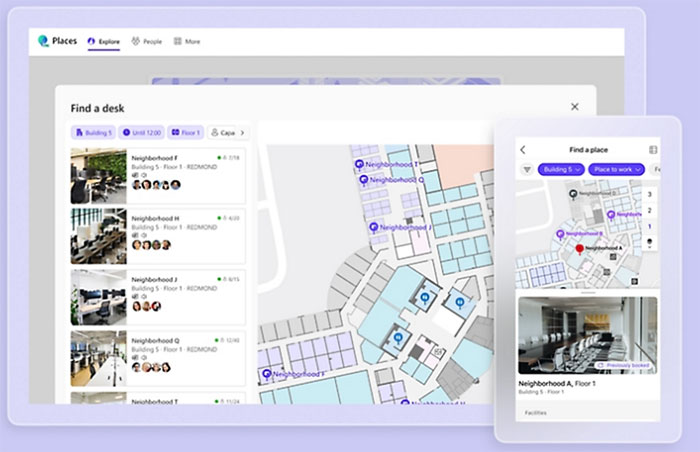
Task: Click amenity icons in Neighborhood Q card
Action: [x=139, y=358]
